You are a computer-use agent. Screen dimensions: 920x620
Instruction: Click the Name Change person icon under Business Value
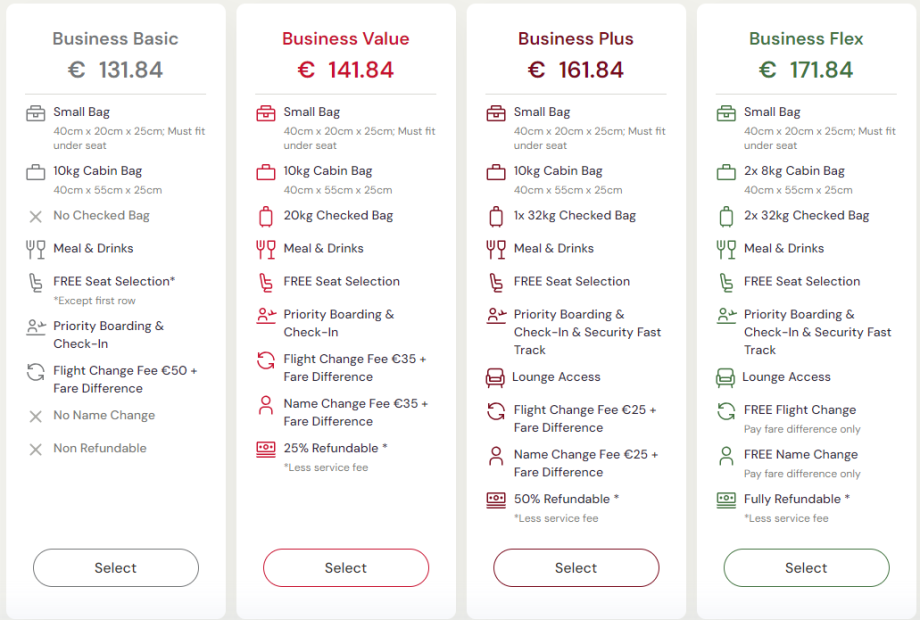pos(268,405)
